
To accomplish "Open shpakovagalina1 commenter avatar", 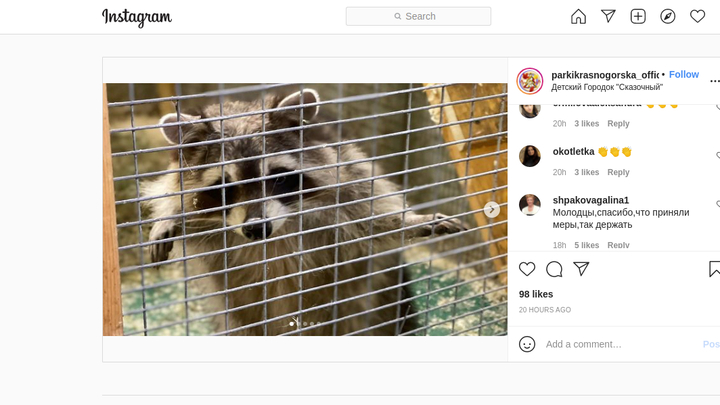I will (x=530, y=205).
